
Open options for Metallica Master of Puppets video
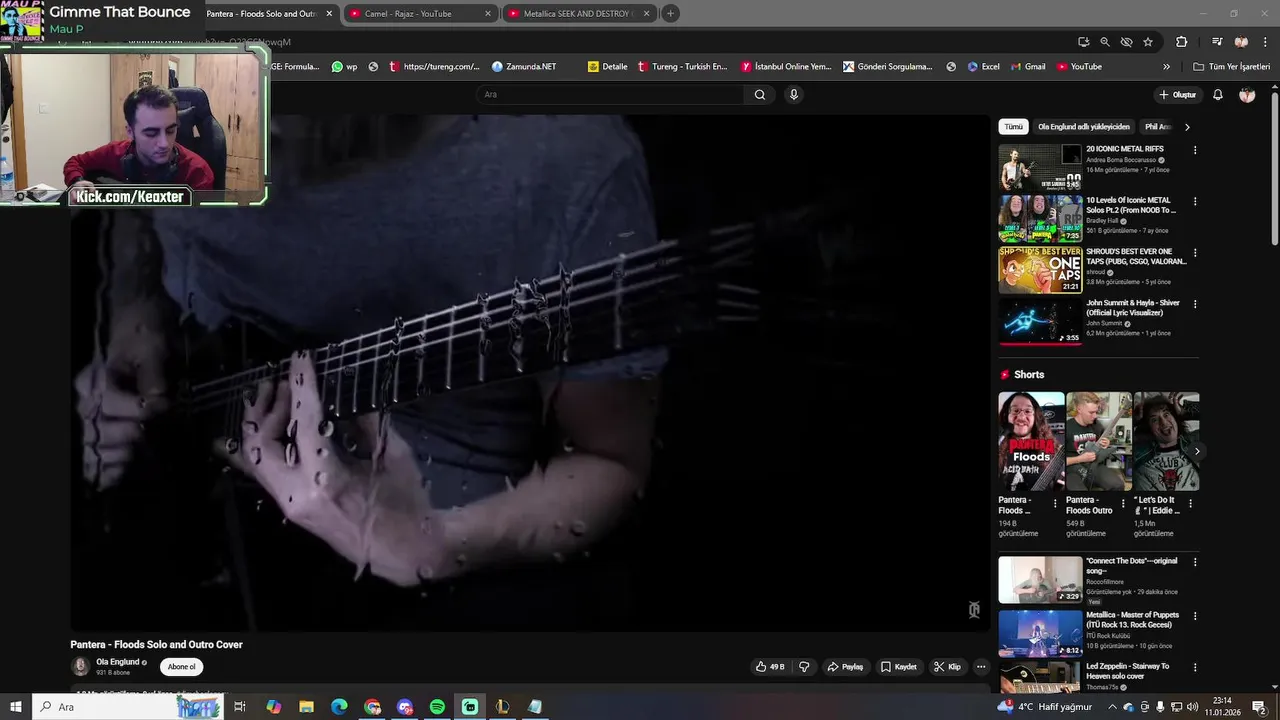[1194, 616]
